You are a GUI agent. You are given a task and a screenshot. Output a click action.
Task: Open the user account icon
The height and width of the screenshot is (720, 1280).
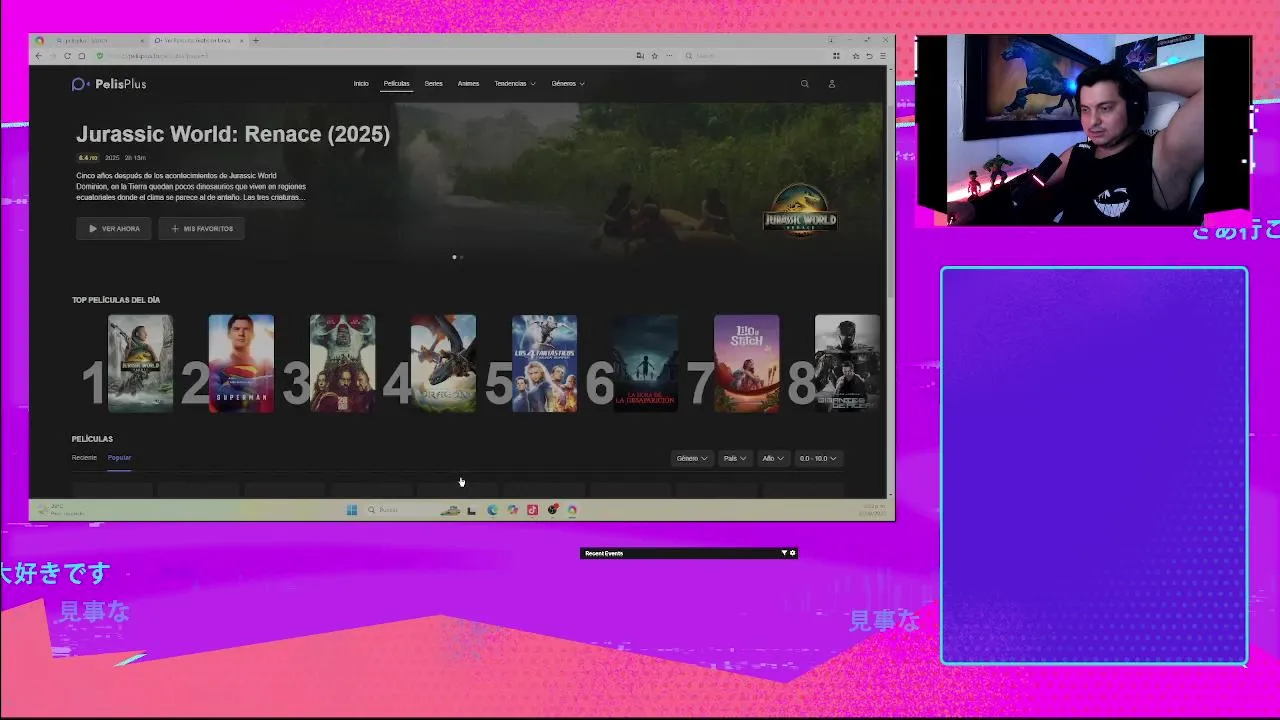click(831, 84)
